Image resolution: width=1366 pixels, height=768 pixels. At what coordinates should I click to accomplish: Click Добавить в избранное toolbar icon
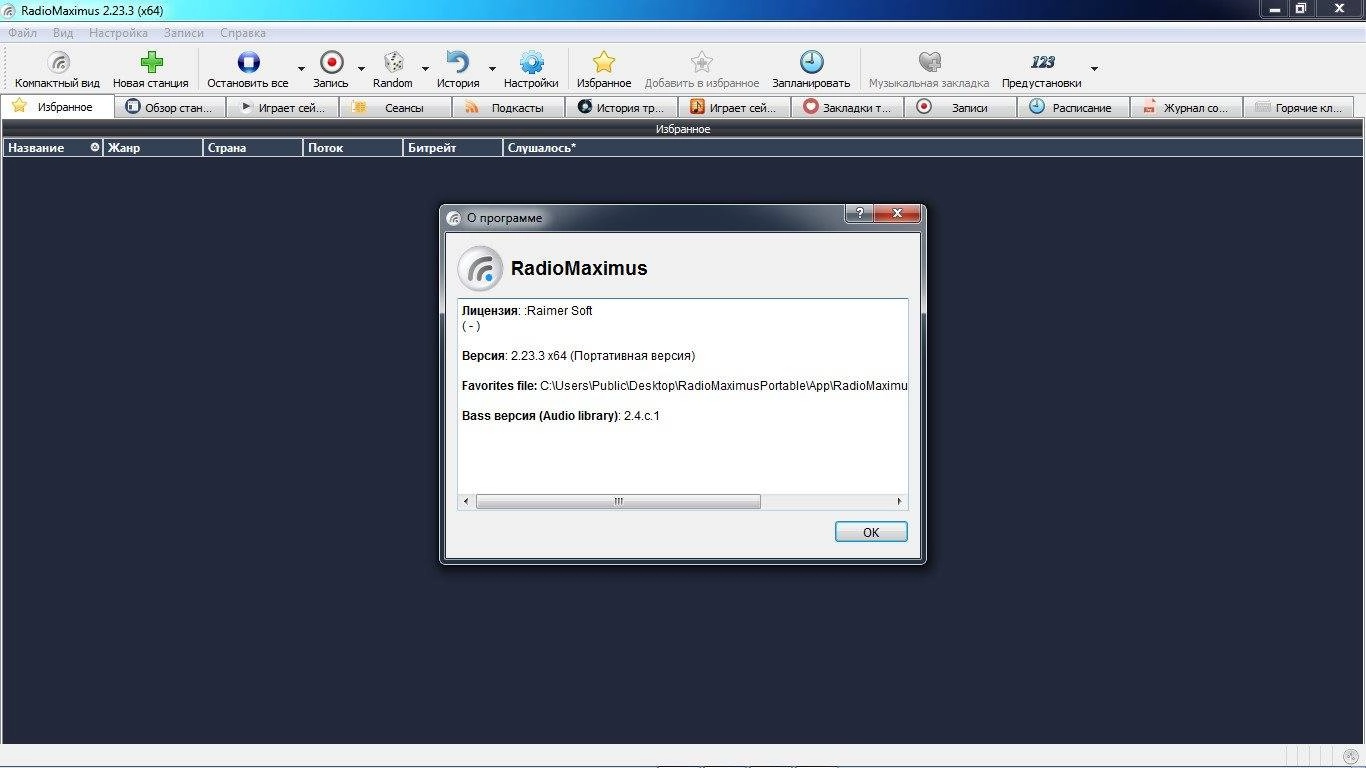[x=702, y=70]
